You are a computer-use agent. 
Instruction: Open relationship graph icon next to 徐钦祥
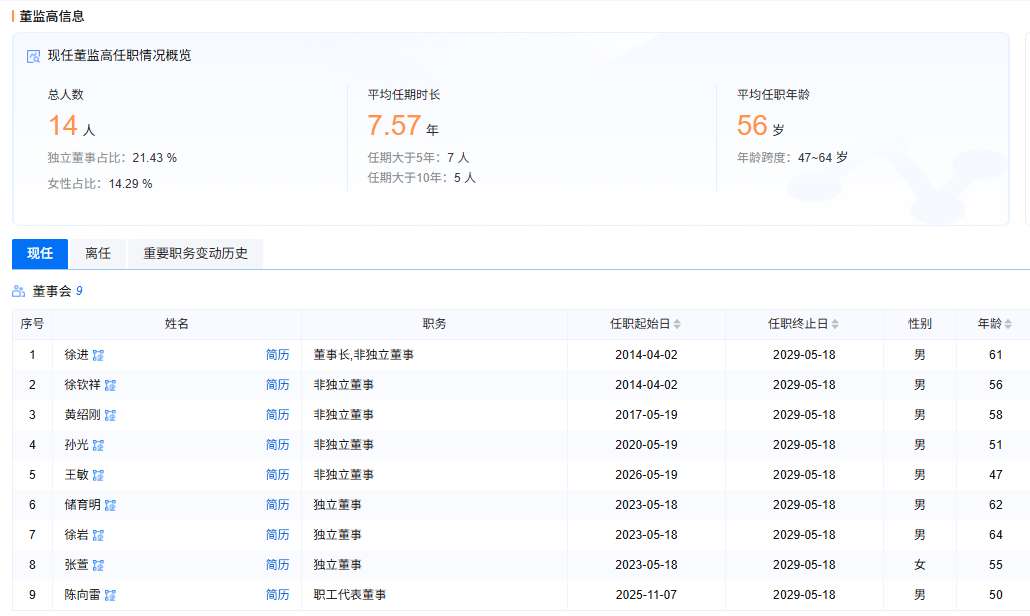[110, 385]
